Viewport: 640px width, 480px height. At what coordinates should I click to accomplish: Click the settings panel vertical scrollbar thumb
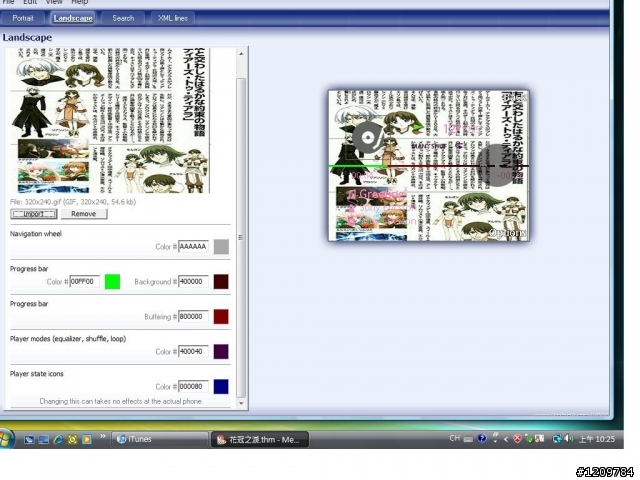point(241,237)
